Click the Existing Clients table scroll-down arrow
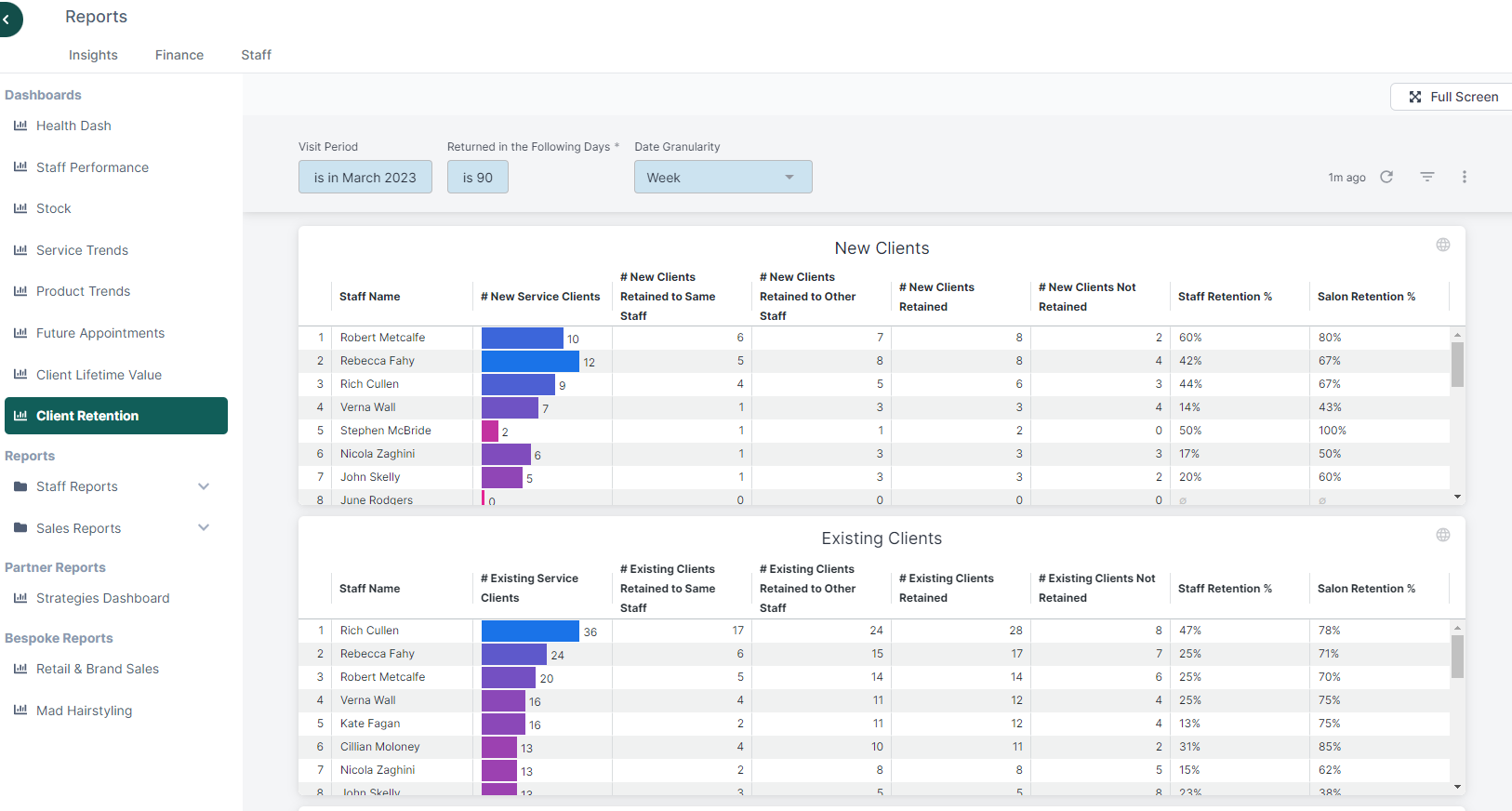Viewport: 1512px width, 811px height. pos(1457,787)
